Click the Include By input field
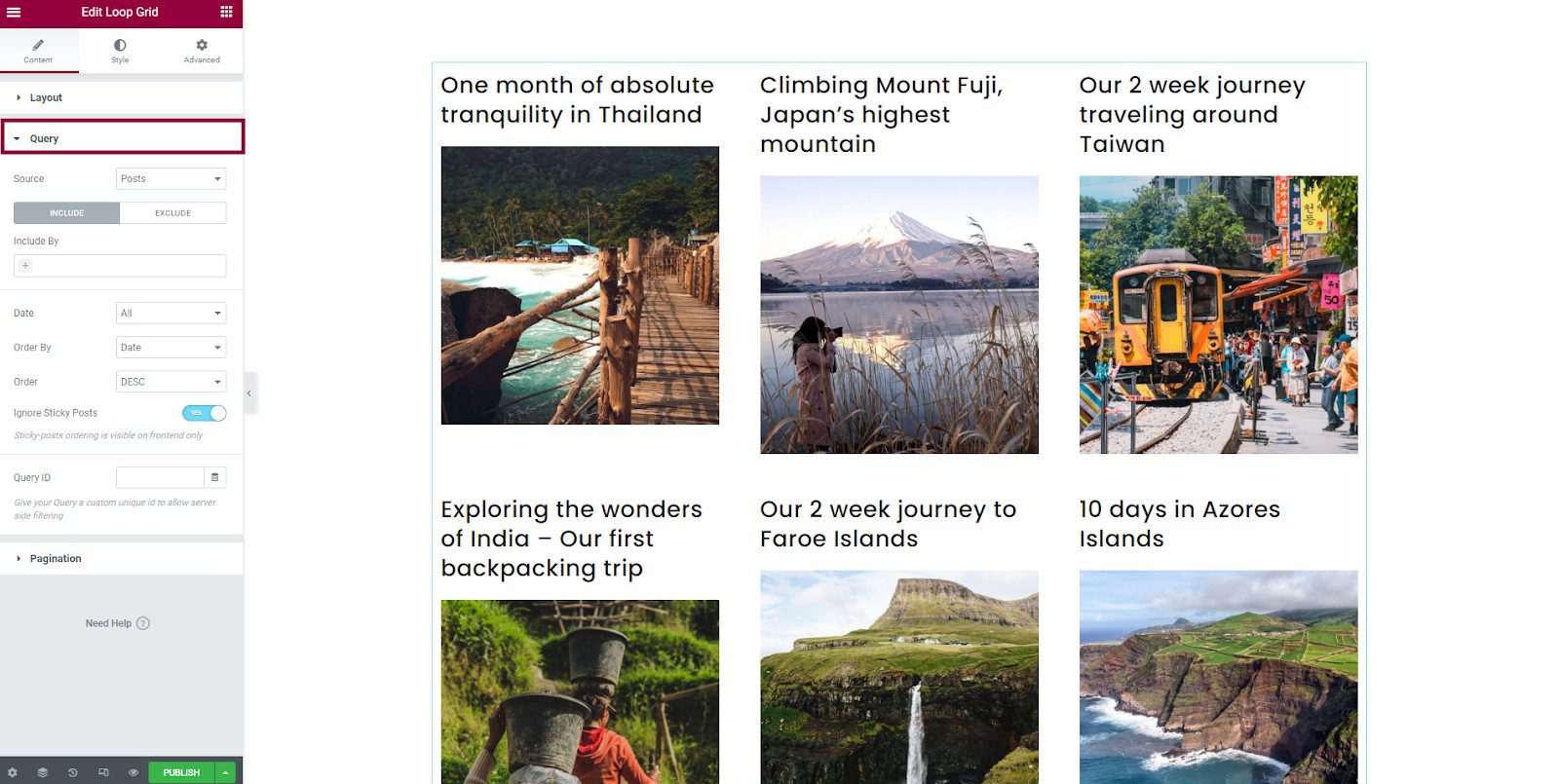 120,266
